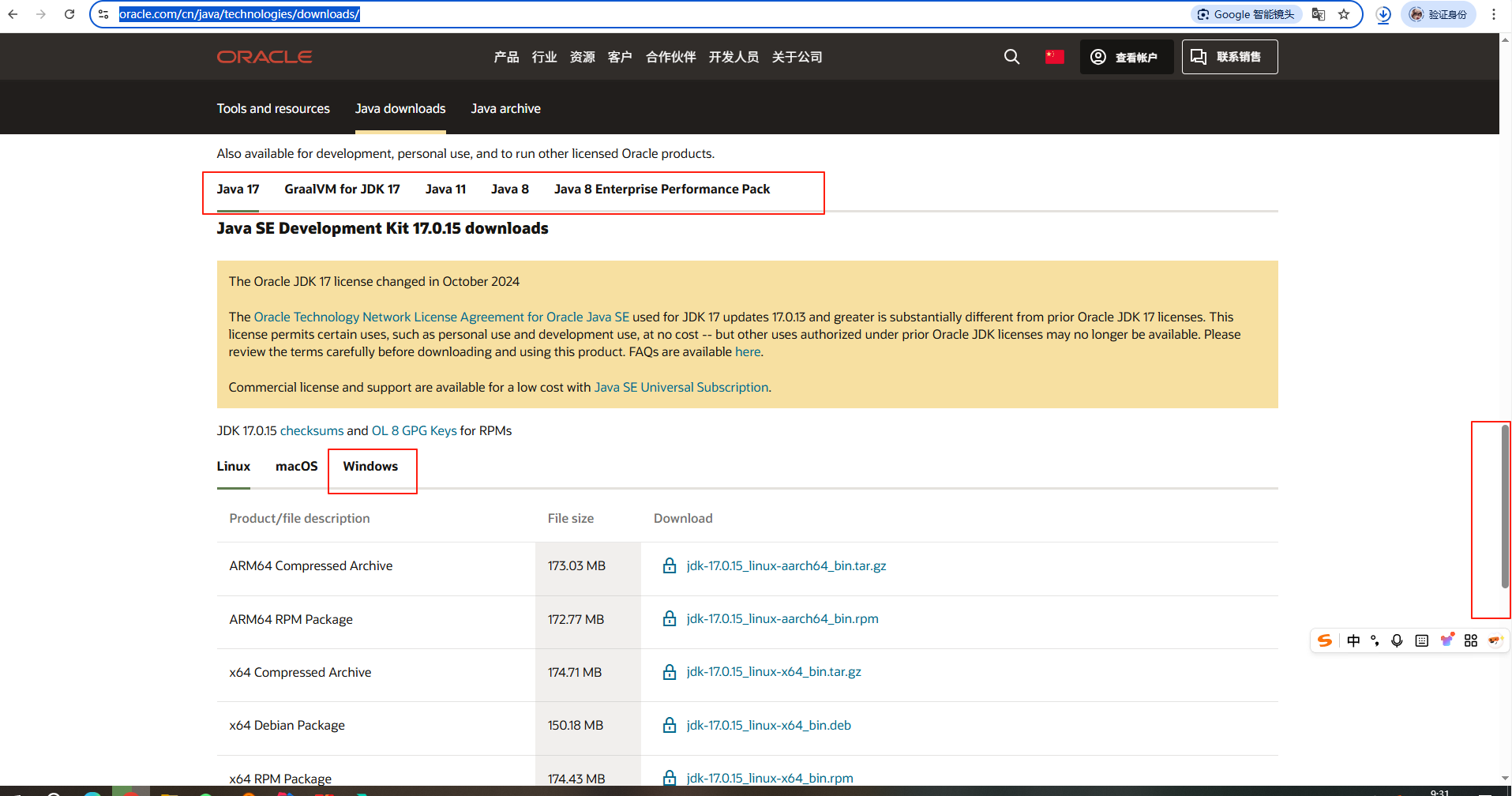
Task: Switch to the Windows downloads tab
Action: [370, 466]
